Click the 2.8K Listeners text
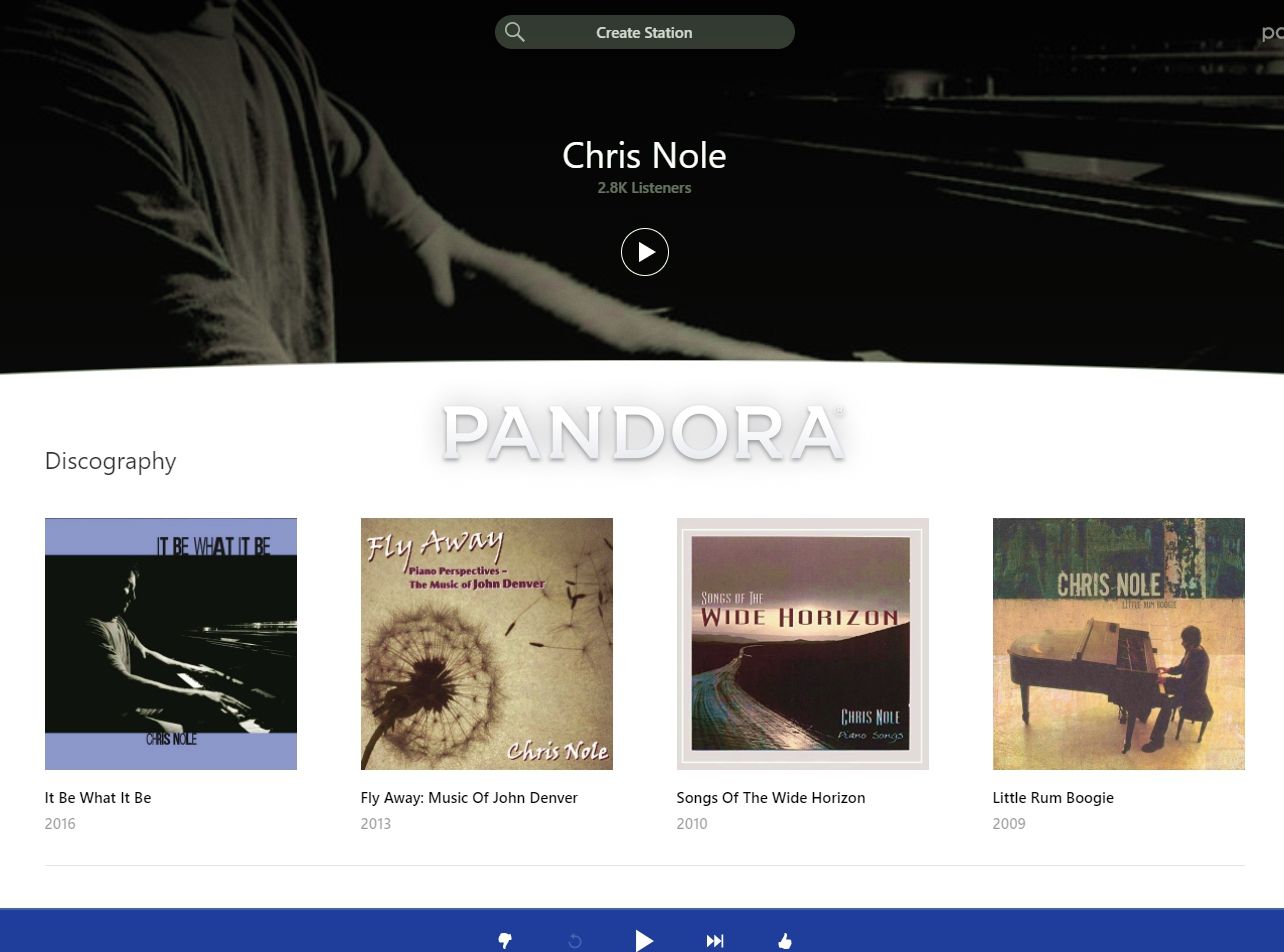The height and width of the screenshot is (952, 1284). coord(645,188)
